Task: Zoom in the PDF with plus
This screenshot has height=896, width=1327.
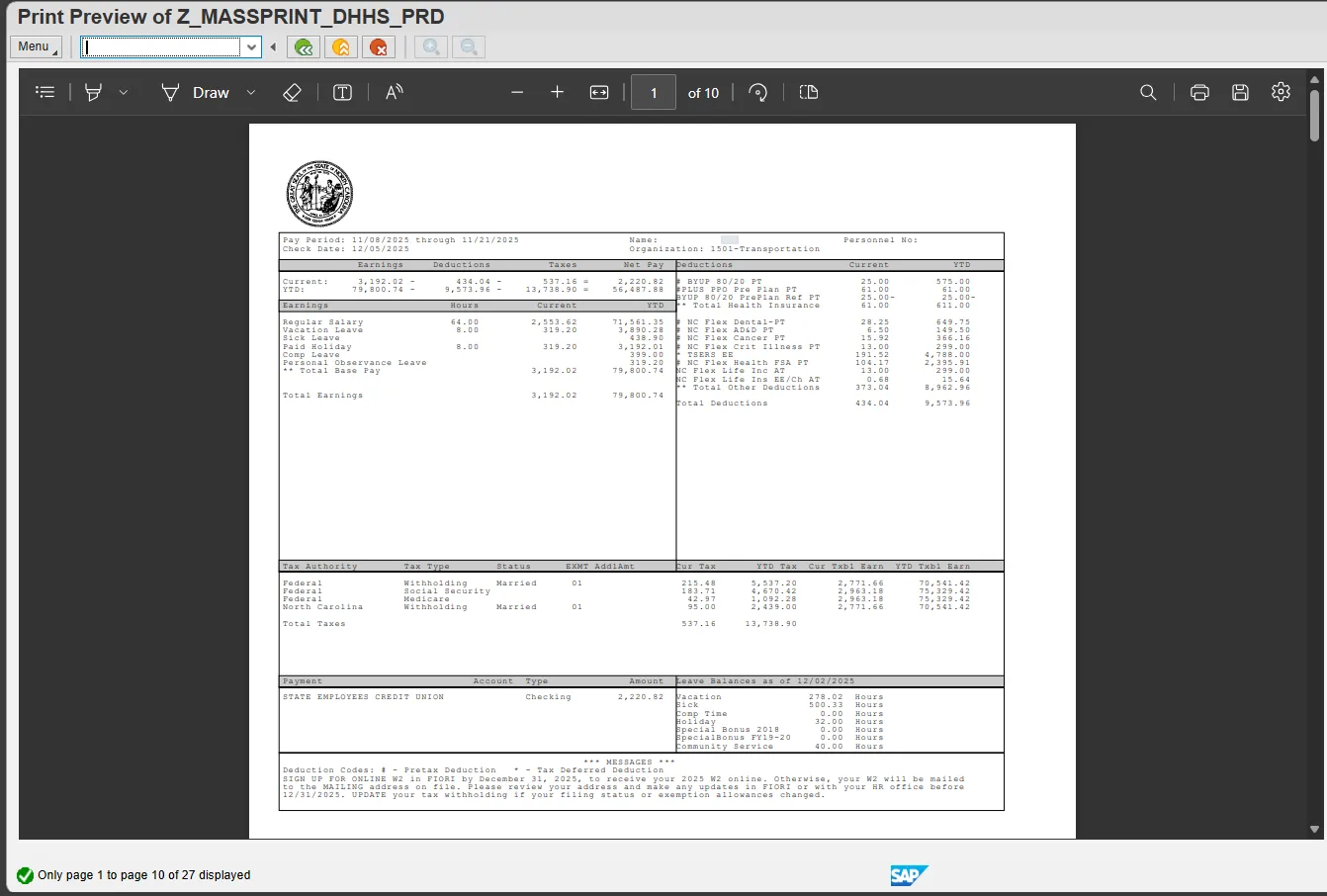Action: point(558,92)
